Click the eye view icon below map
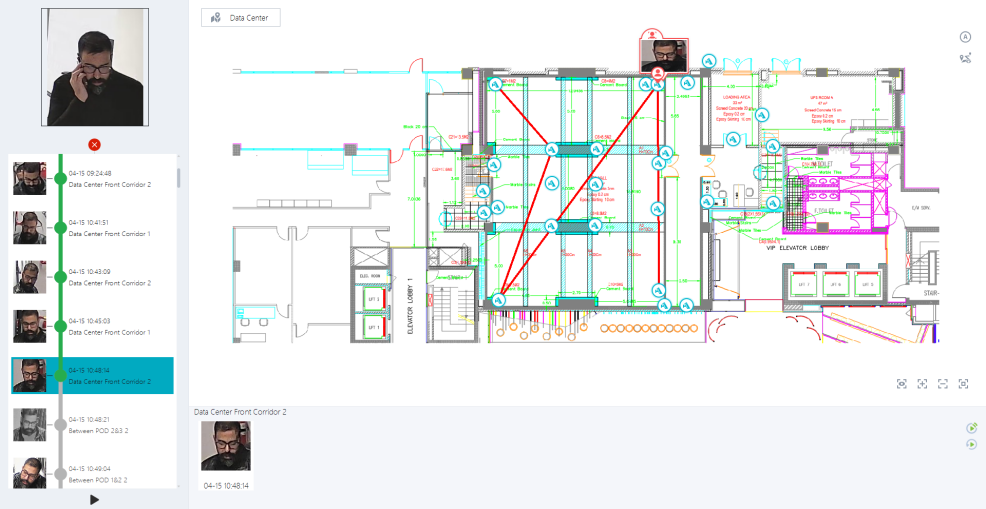This screenshot has height=509, width=986. tap(902, 383)
